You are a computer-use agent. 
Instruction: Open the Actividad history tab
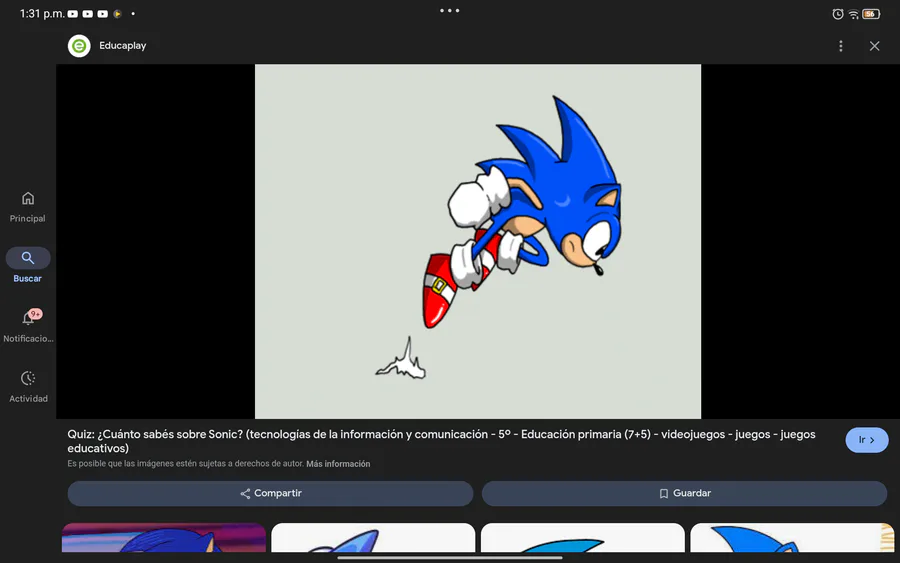[28, 386]
